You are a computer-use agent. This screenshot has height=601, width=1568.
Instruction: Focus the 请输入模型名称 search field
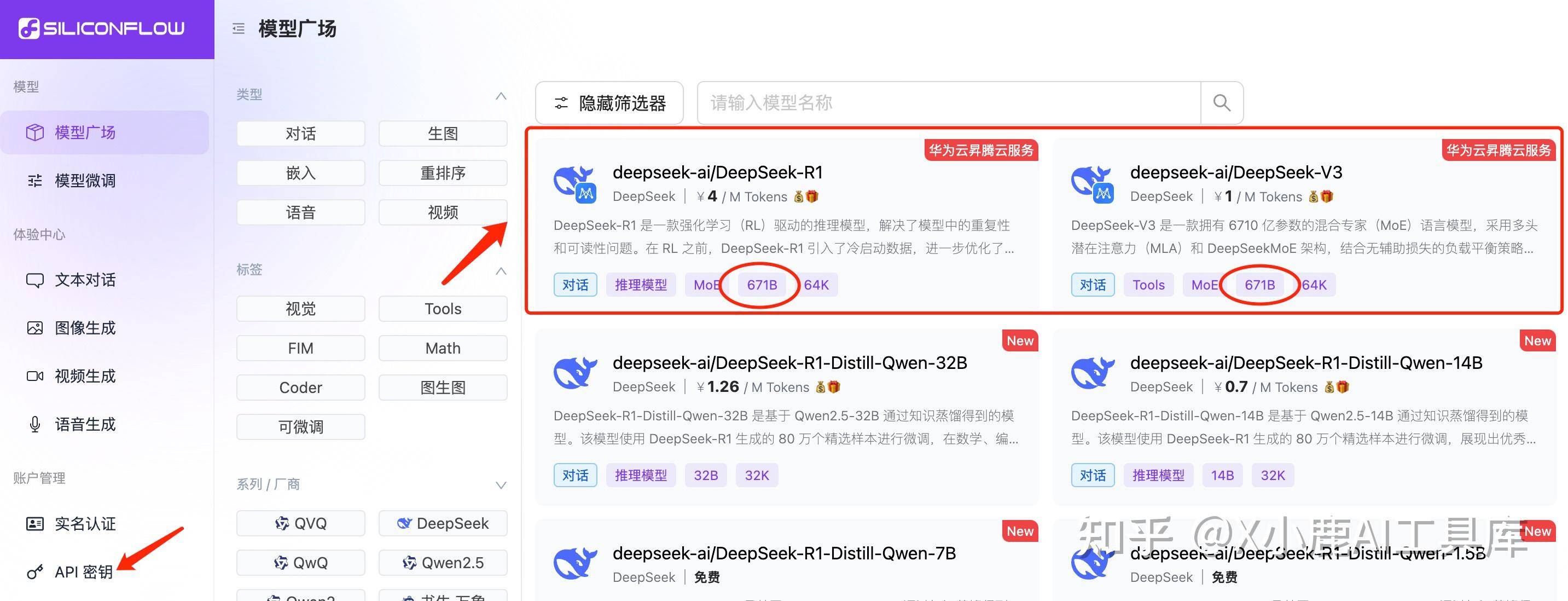(948, 103)
